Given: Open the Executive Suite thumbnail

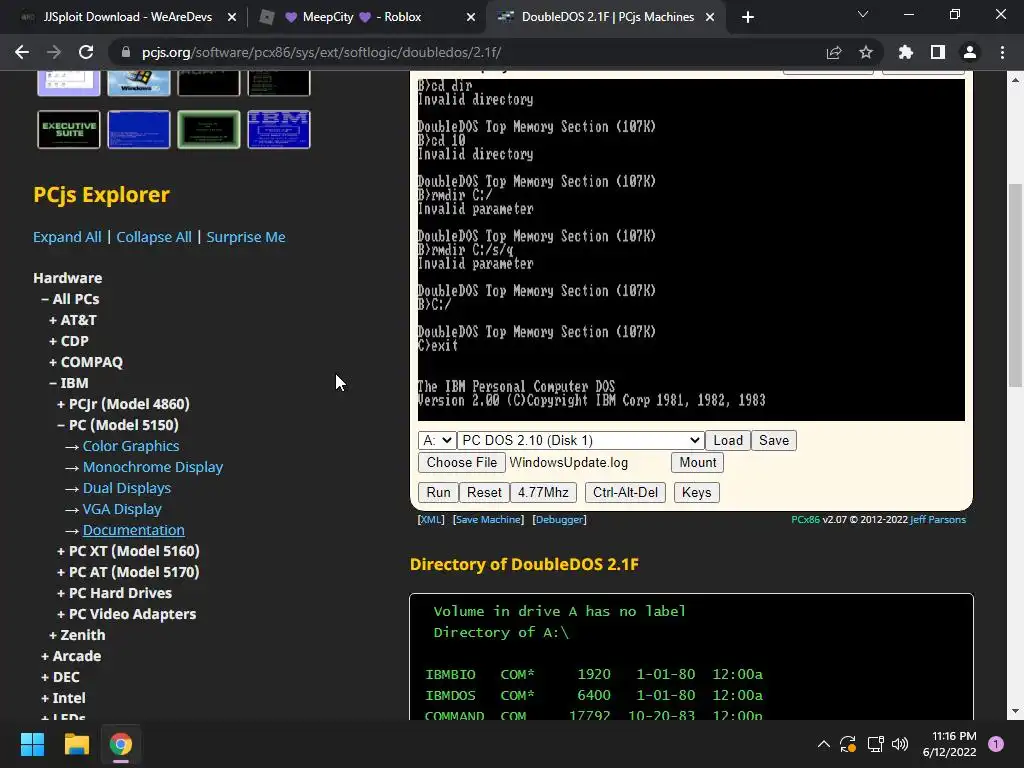Looking at the screenshot, I should click(69, 129).
